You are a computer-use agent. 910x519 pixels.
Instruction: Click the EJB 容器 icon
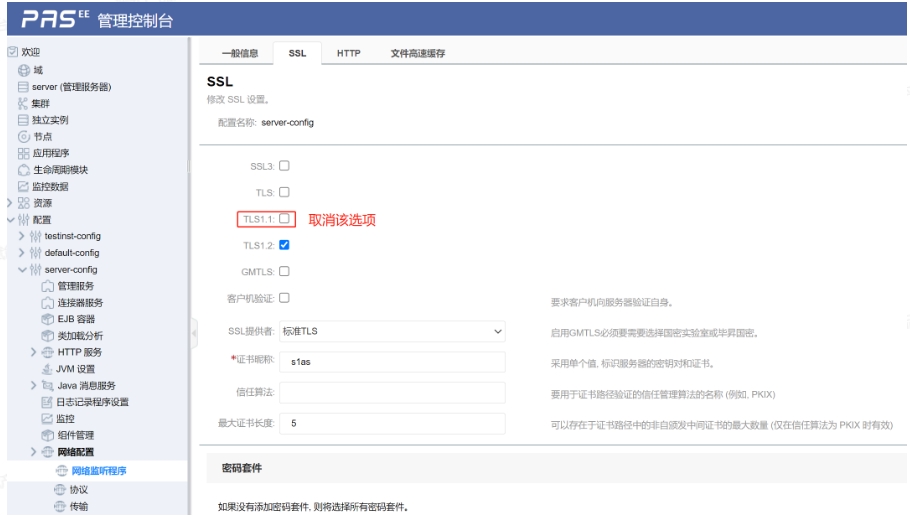pos(47,319)
